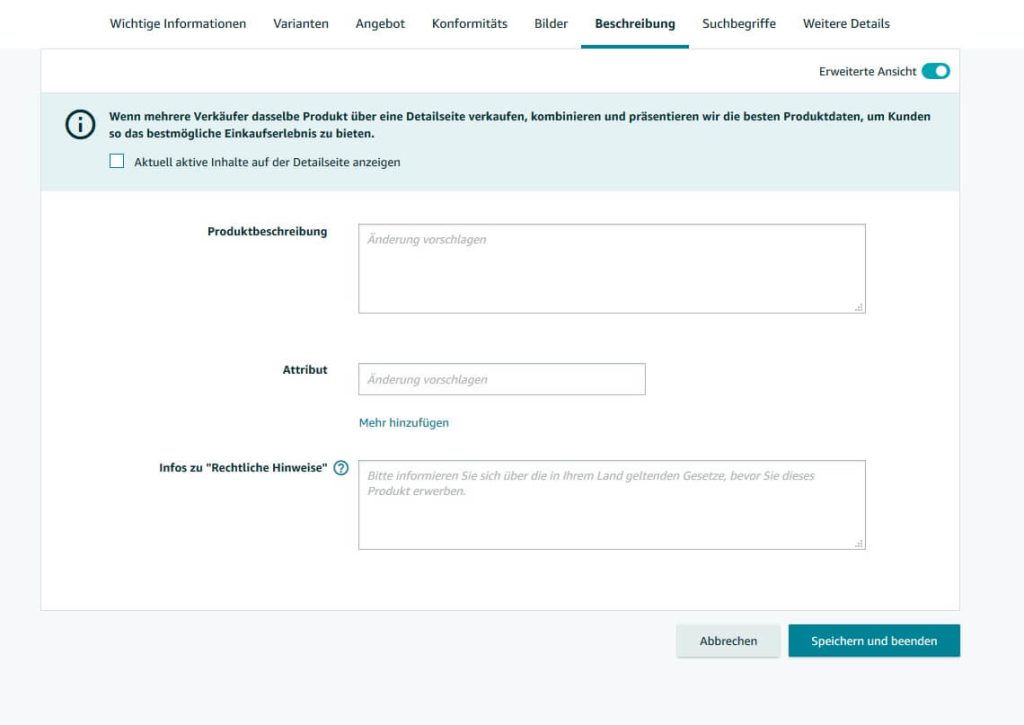The width and height of the screenshot is (1024, 725).
Task: Open the Bilder tab
Action: click(551, 24)
